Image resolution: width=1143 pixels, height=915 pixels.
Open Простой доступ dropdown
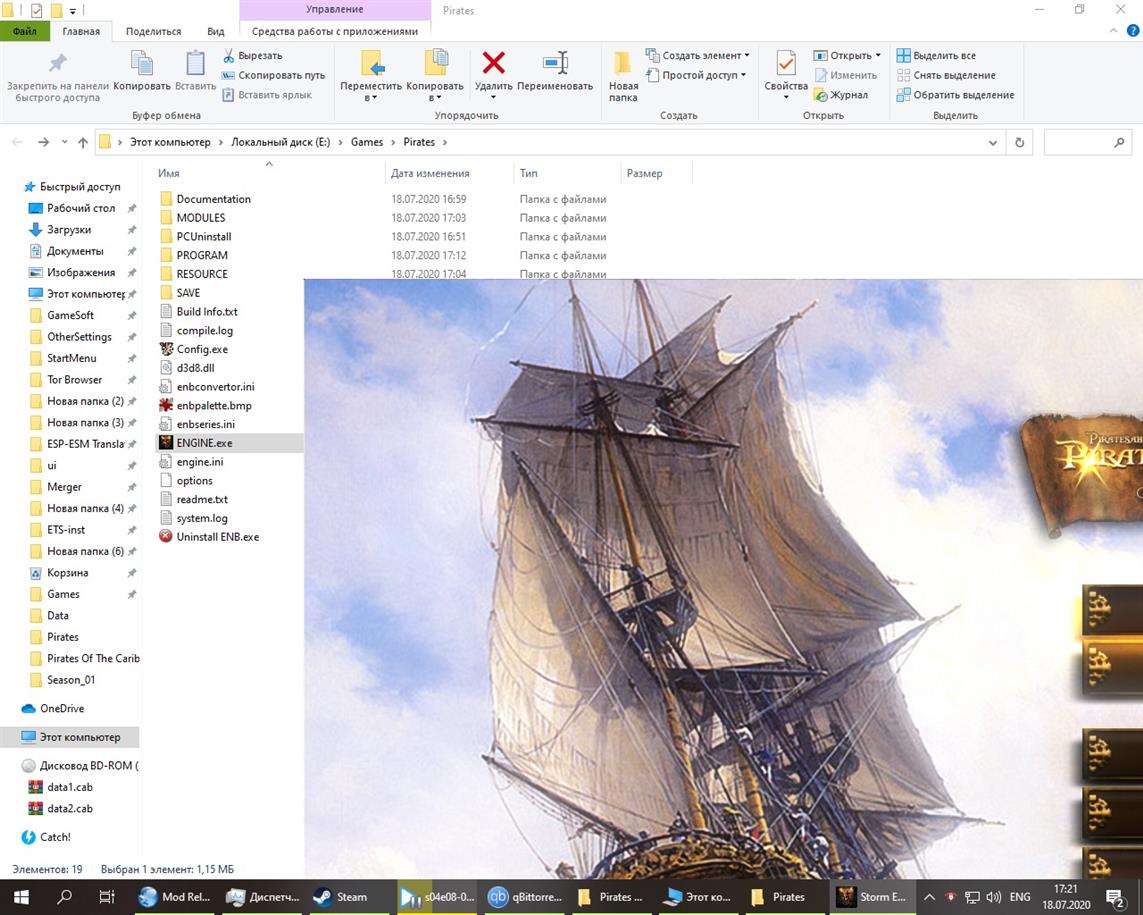coord(696,75)
